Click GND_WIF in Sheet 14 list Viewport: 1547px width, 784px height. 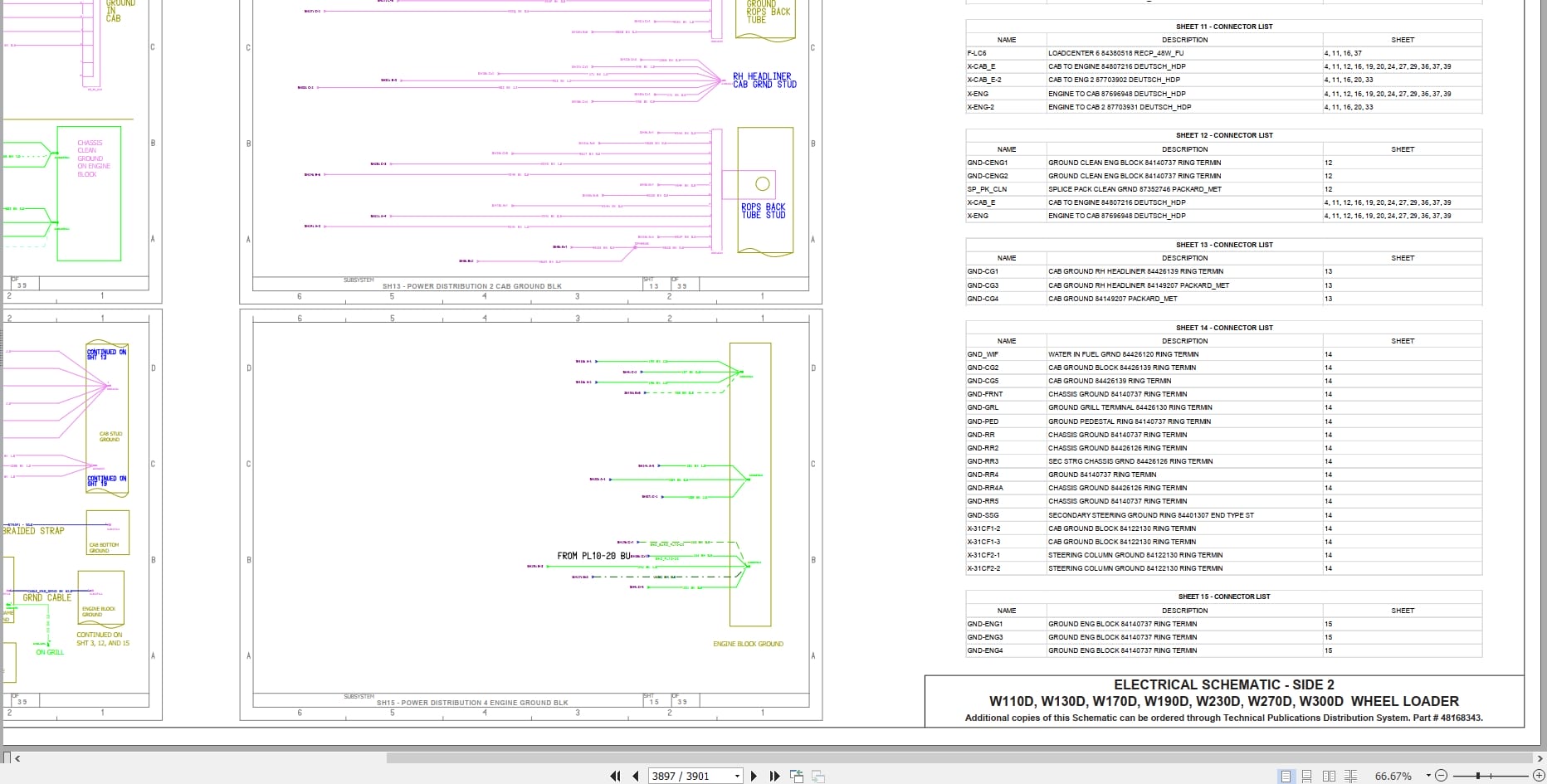coord(983,354)
